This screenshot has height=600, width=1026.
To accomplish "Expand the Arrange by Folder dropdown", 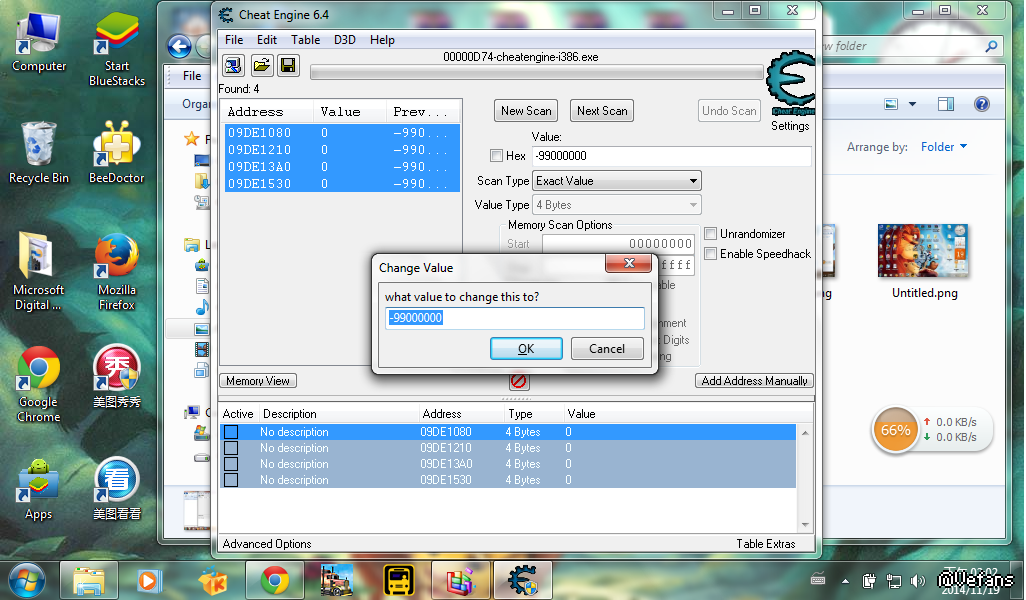I will point(944,147).
